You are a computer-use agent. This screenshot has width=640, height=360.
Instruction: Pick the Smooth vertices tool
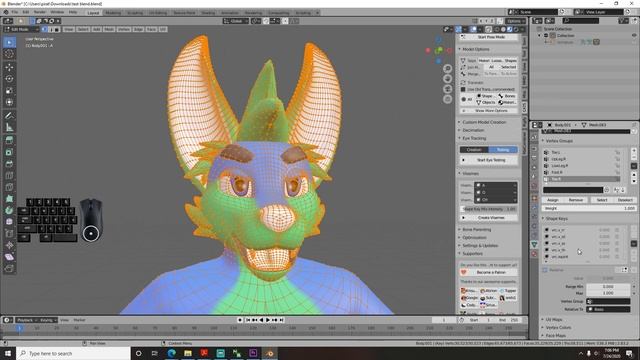(x=9, y=222)
